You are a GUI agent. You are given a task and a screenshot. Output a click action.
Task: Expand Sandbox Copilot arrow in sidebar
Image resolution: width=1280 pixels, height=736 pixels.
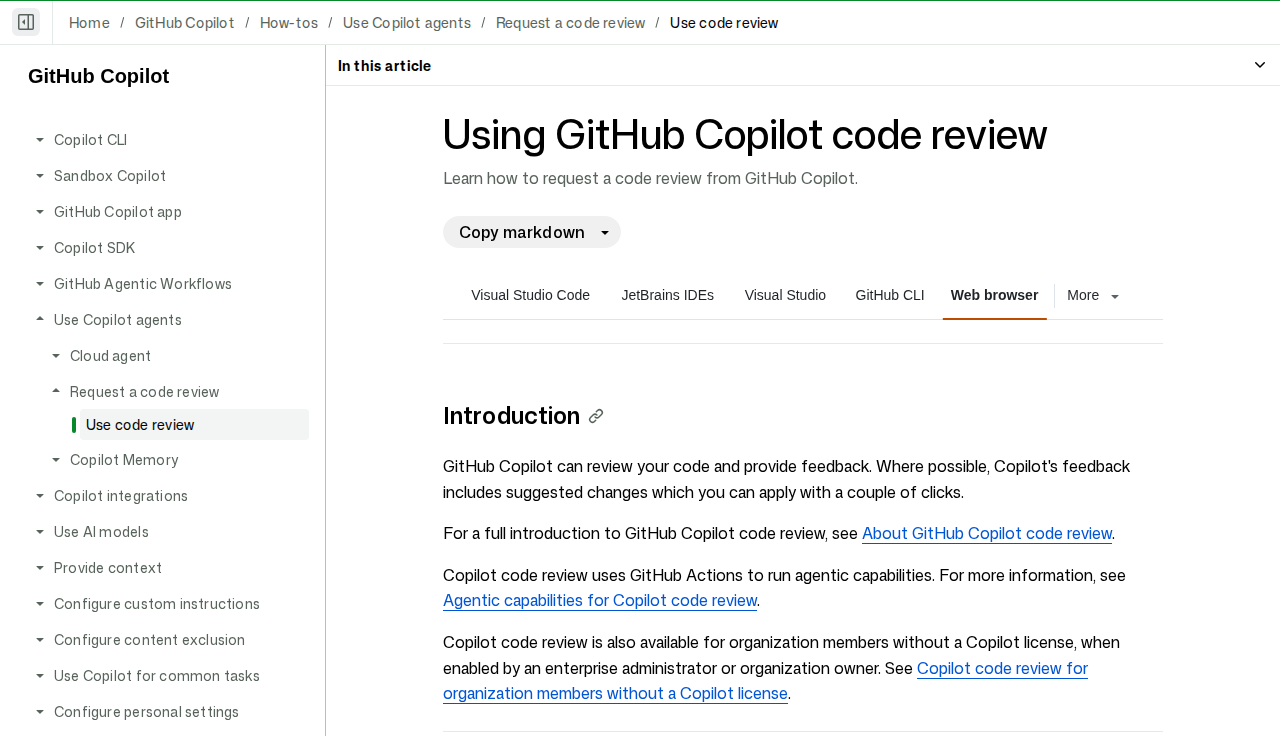(40, 176)
